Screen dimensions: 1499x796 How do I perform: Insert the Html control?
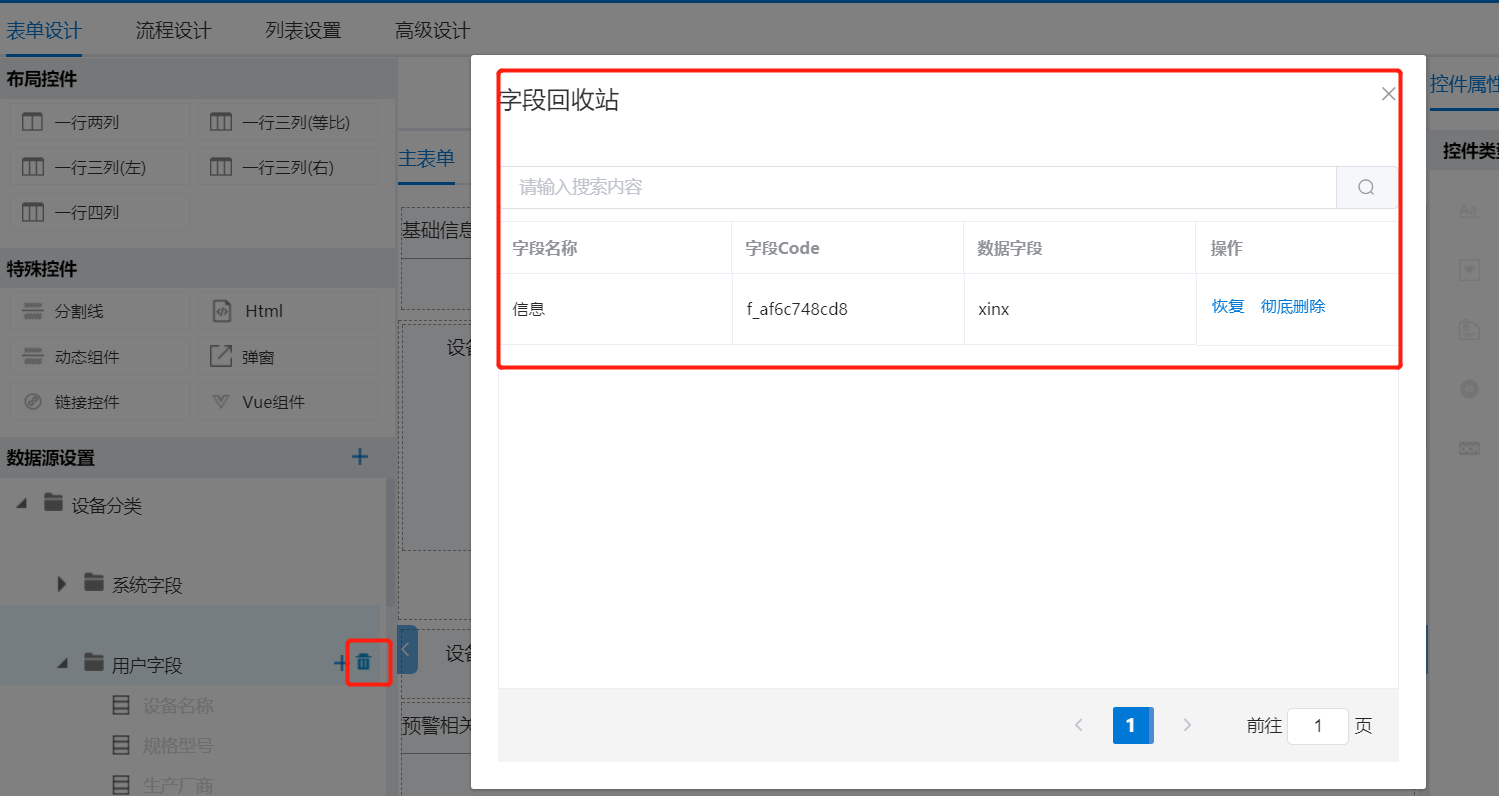288,311
